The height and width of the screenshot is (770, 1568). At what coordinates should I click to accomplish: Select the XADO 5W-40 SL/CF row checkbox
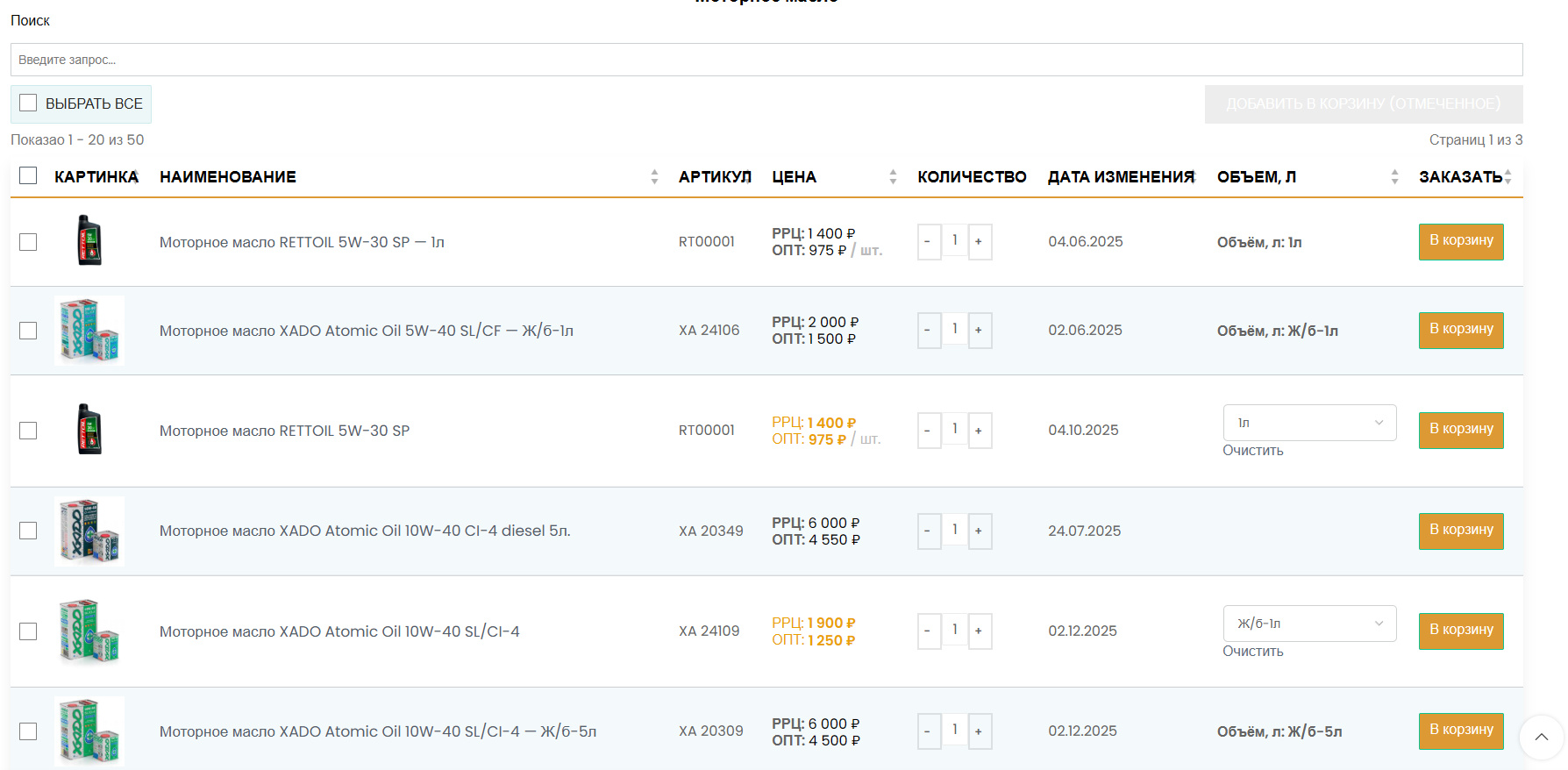click(x=28, y=331)
